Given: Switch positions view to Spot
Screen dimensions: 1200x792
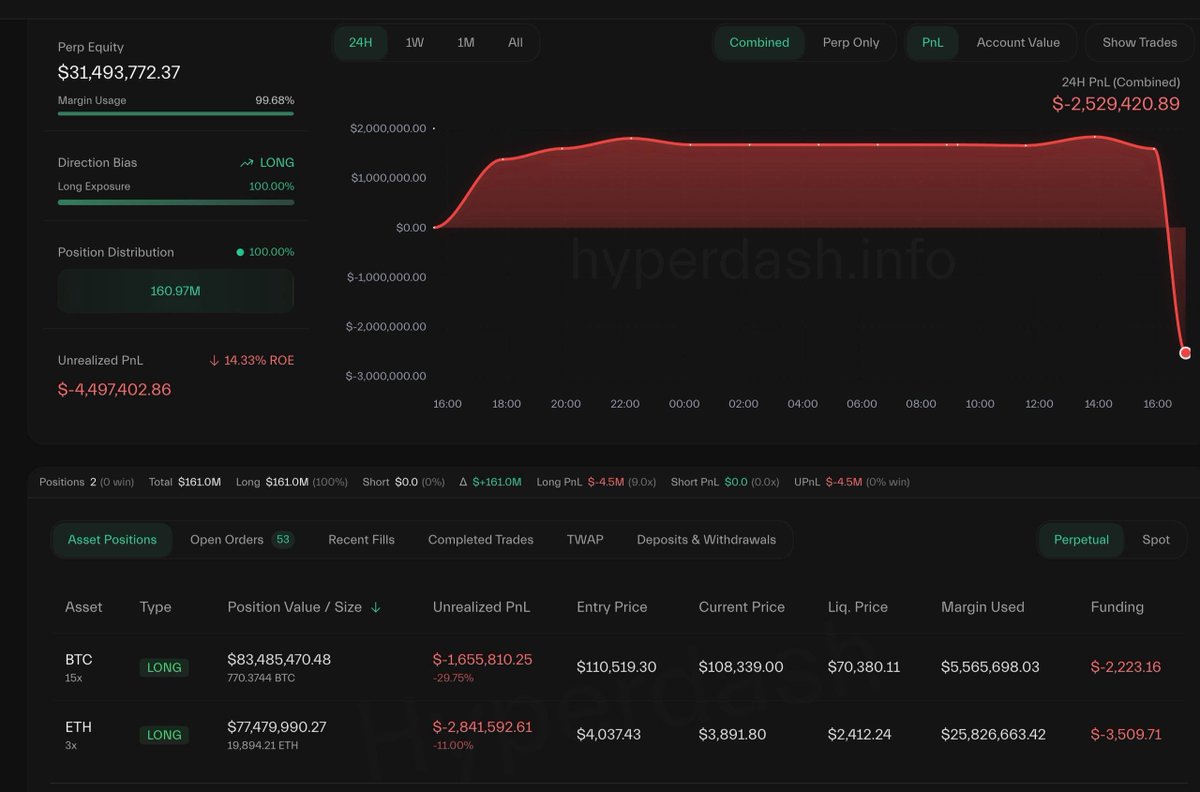Looking at the screenshot, I should coord(1156,539).
